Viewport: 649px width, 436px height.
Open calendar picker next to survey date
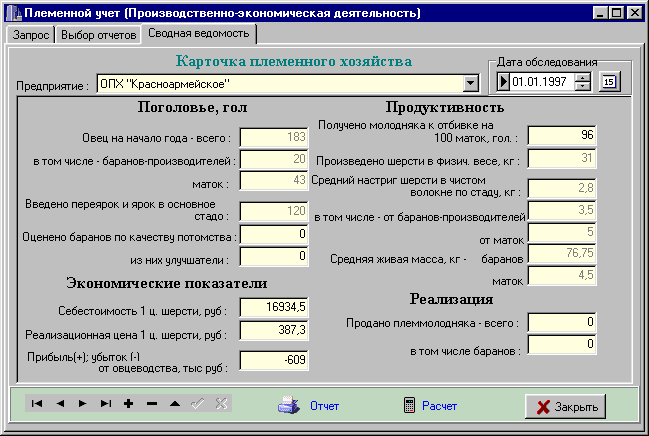point(608,81)
